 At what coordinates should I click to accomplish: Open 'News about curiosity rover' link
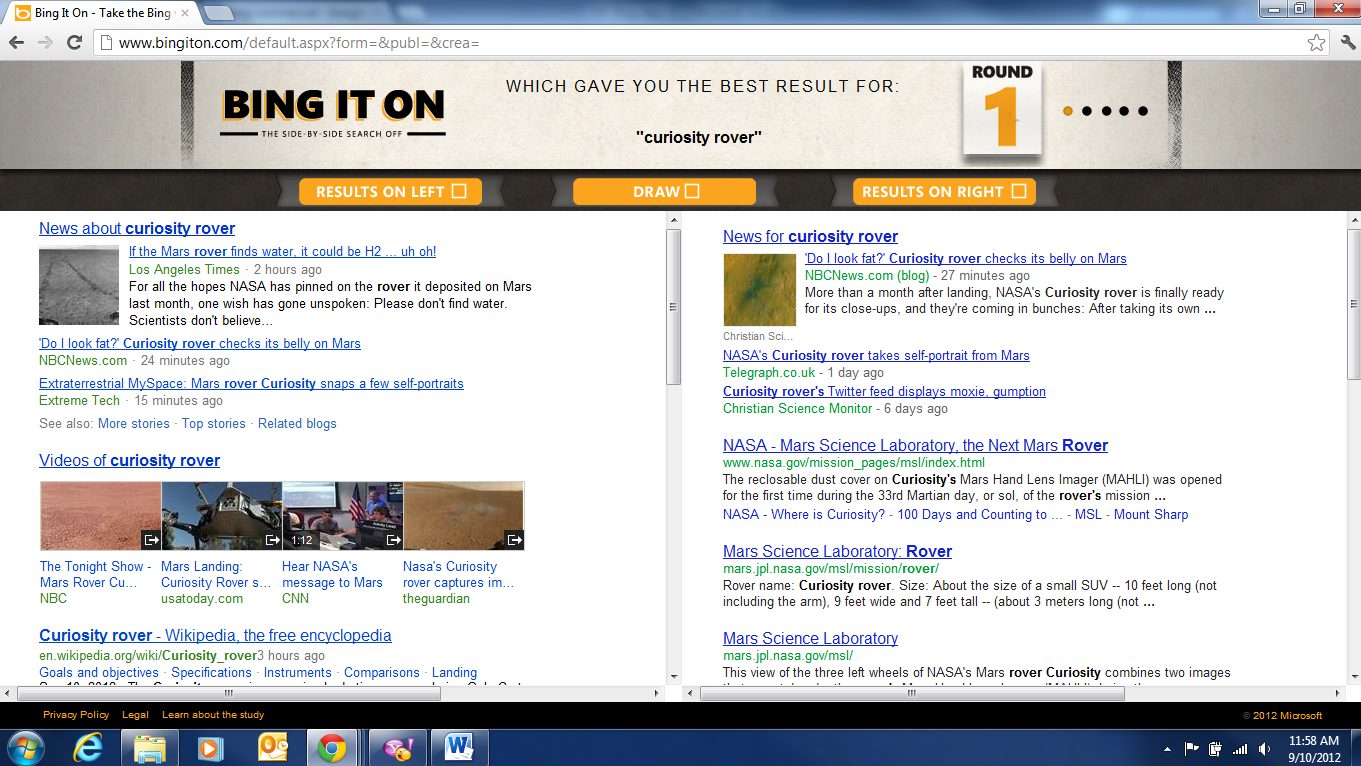[137, 228]
